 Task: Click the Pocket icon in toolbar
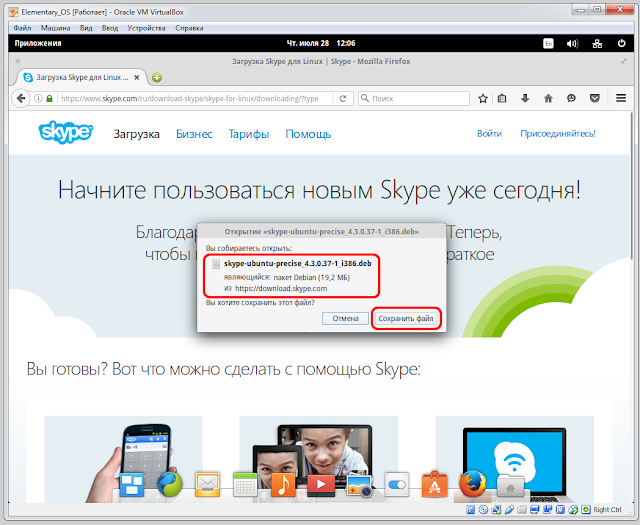click(x=595, y=98)
